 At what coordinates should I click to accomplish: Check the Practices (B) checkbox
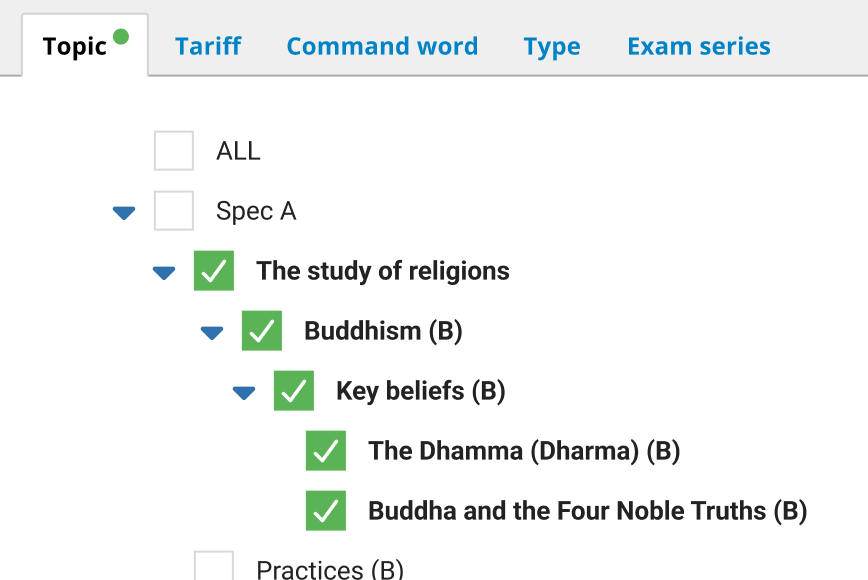214,567
